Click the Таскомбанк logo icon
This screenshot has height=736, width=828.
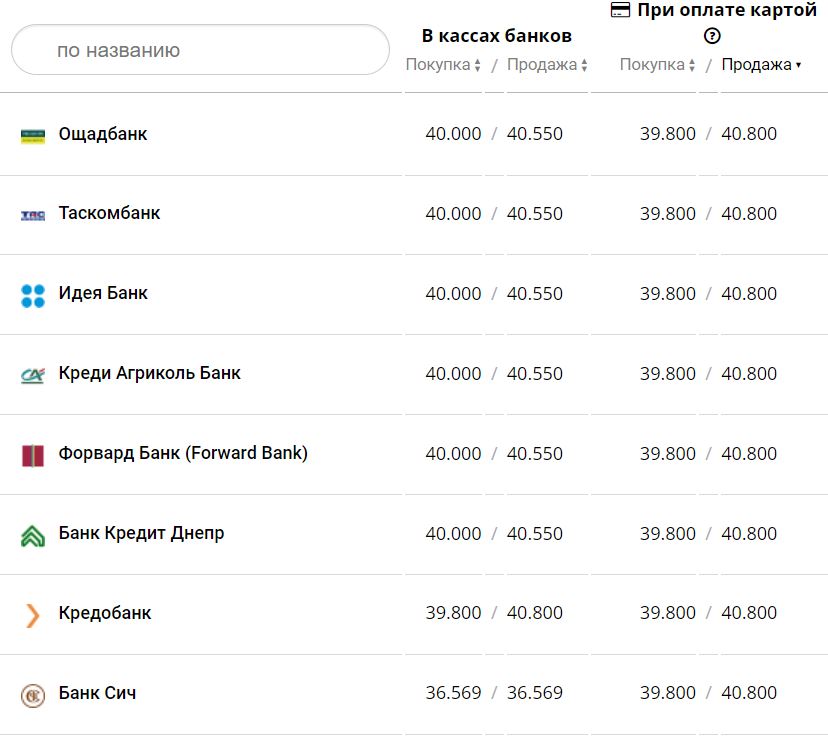(x=33, y=215)
